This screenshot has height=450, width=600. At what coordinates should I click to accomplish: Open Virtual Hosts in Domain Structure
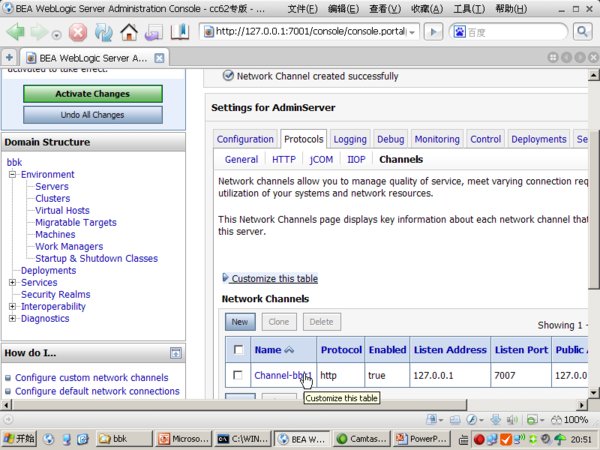coord(62,210)
